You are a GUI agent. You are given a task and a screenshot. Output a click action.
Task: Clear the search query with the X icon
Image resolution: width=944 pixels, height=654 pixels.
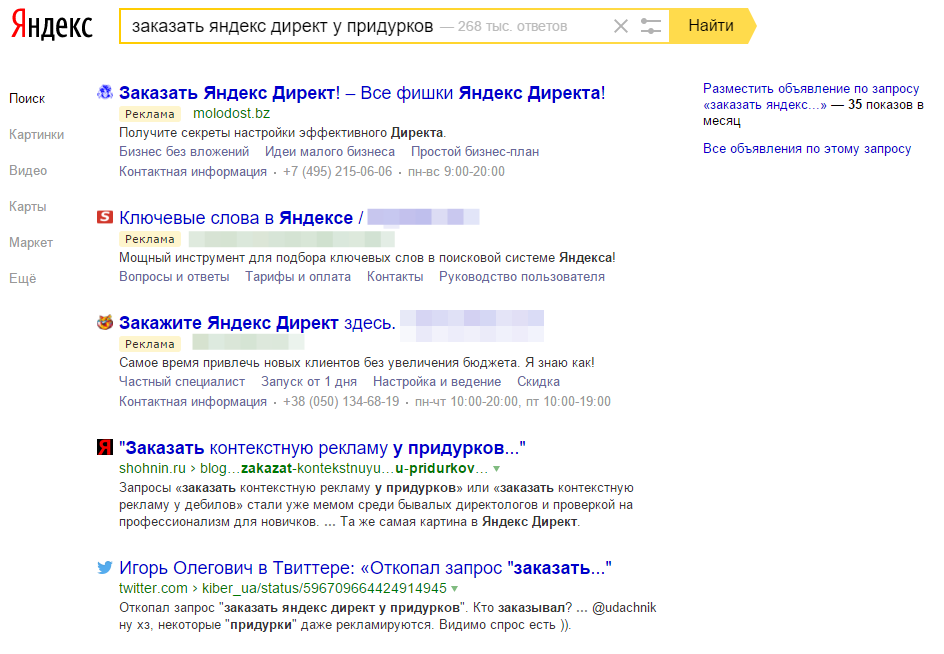point(621,26)
